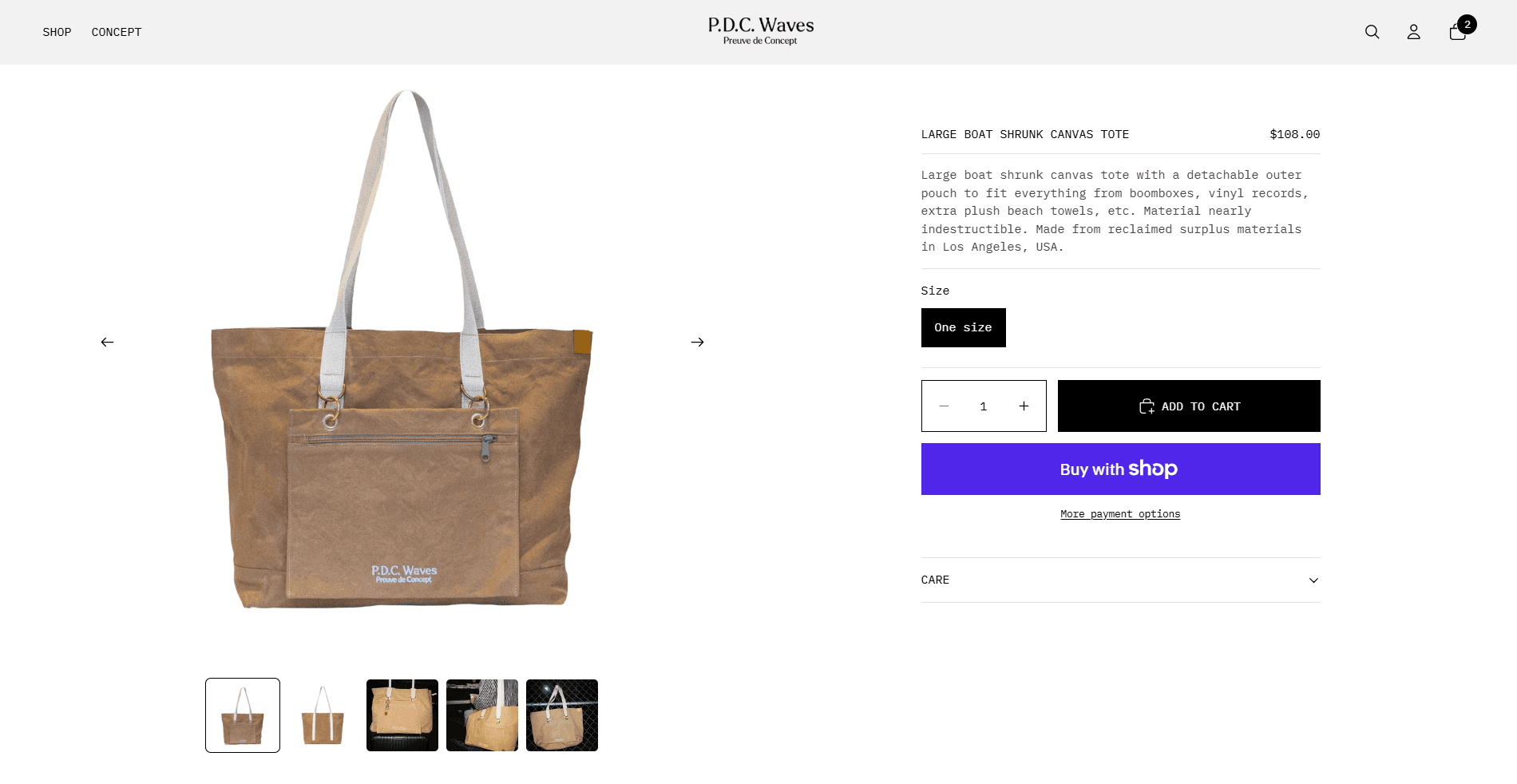This screenshot has height=784, width=1517.
Task: Open the SHOP menu
Action: (x=57, y=32)
